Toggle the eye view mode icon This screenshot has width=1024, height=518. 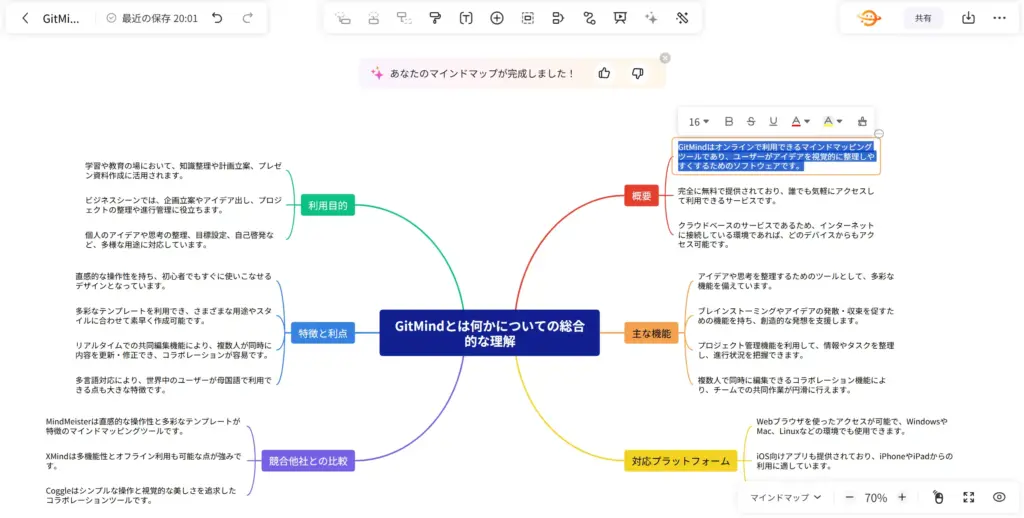(998, 497)
